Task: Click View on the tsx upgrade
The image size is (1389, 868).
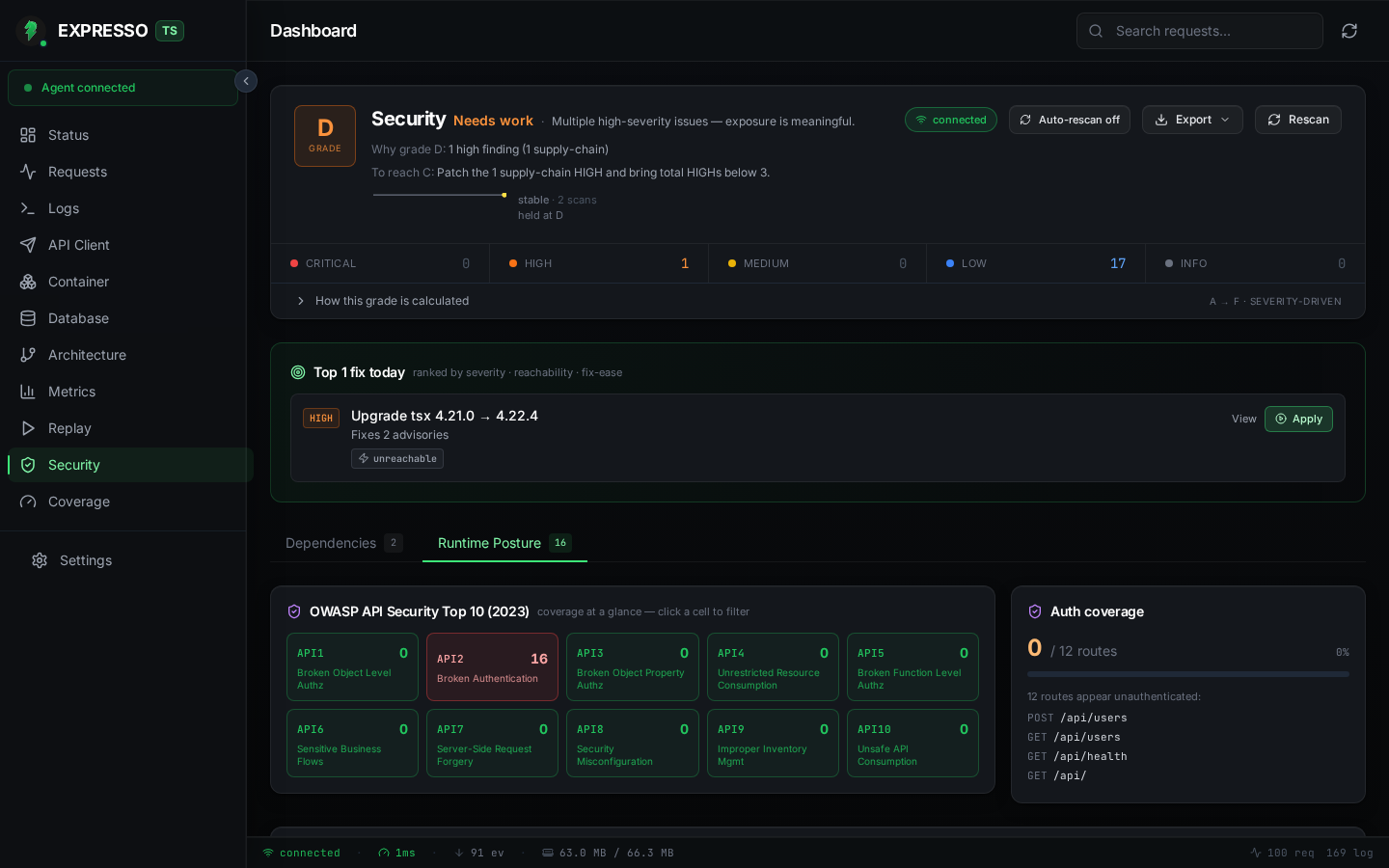Action: coord(1243,419)
